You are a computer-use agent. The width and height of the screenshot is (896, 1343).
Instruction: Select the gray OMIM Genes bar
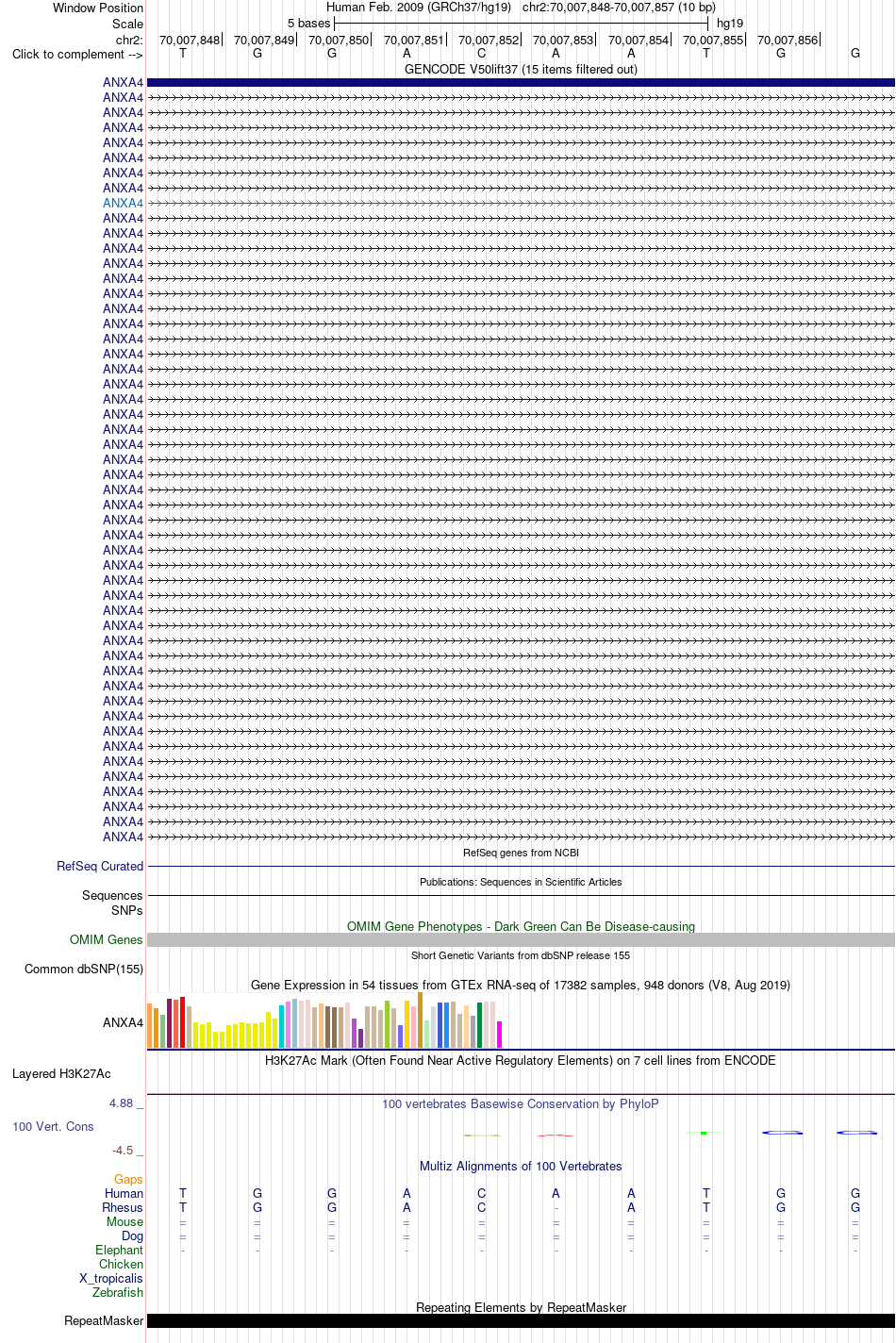pos(521,939)
